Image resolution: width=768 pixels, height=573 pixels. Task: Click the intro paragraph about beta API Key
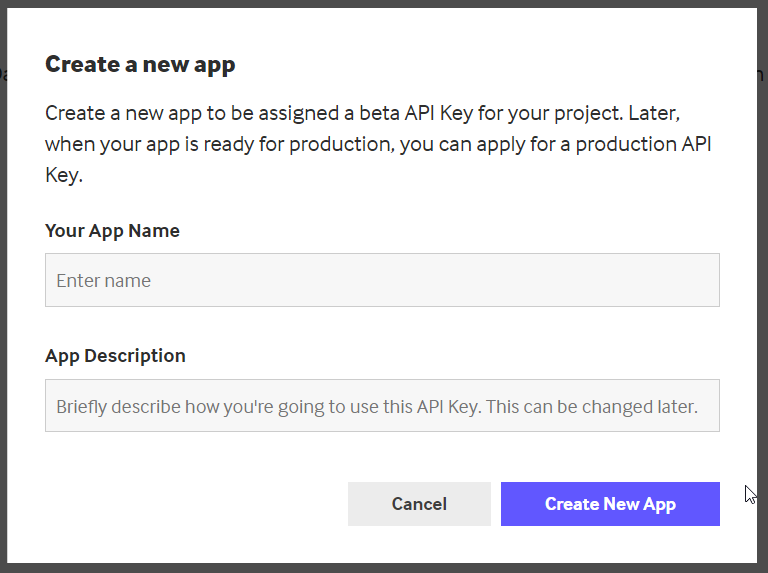coord(378,144)
